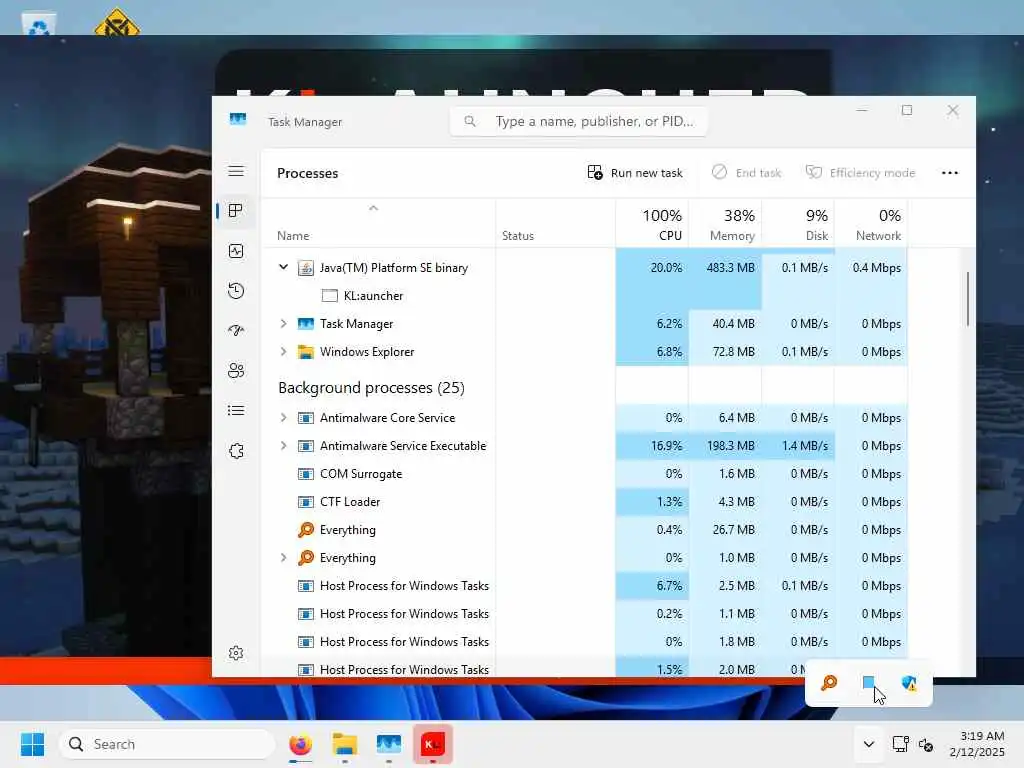Open the Startup apps sidebar icon
The height and width of the screenshot is (768, 1024).
pyautogui.click(x=236, y=330)
